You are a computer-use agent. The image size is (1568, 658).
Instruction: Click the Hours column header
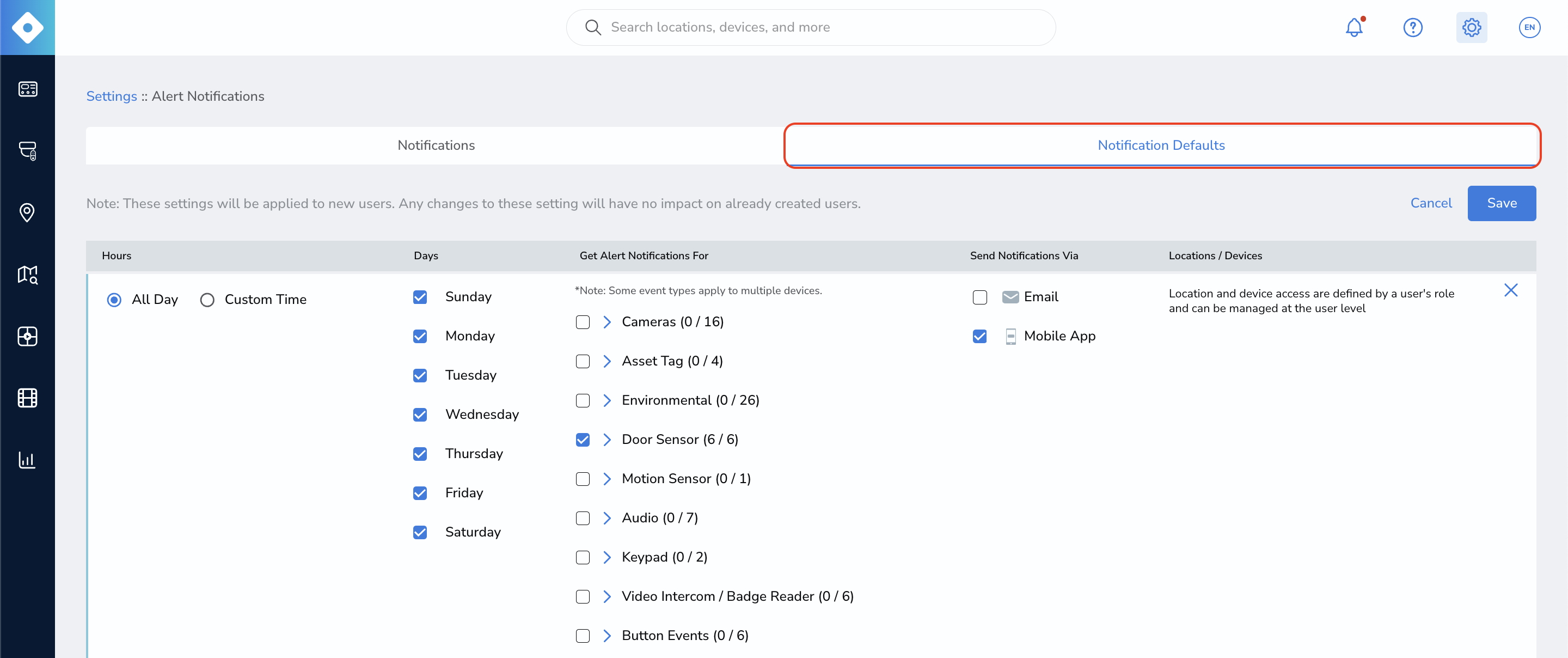(x=117, y=256)
